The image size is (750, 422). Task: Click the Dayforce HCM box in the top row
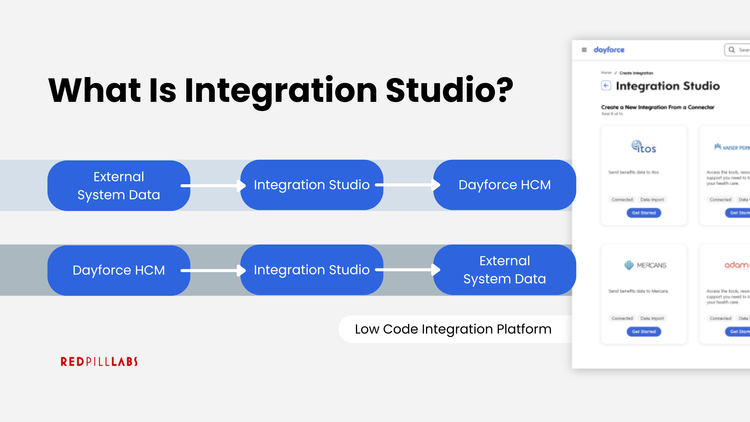click(x=505, y=185)
